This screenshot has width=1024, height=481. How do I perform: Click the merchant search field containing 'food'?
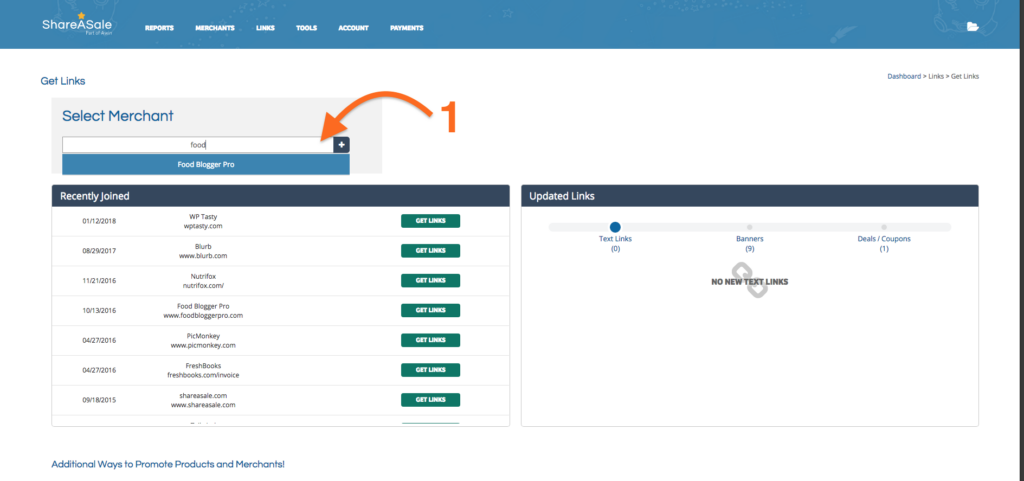pyautogui.click(x=198, y=145)
